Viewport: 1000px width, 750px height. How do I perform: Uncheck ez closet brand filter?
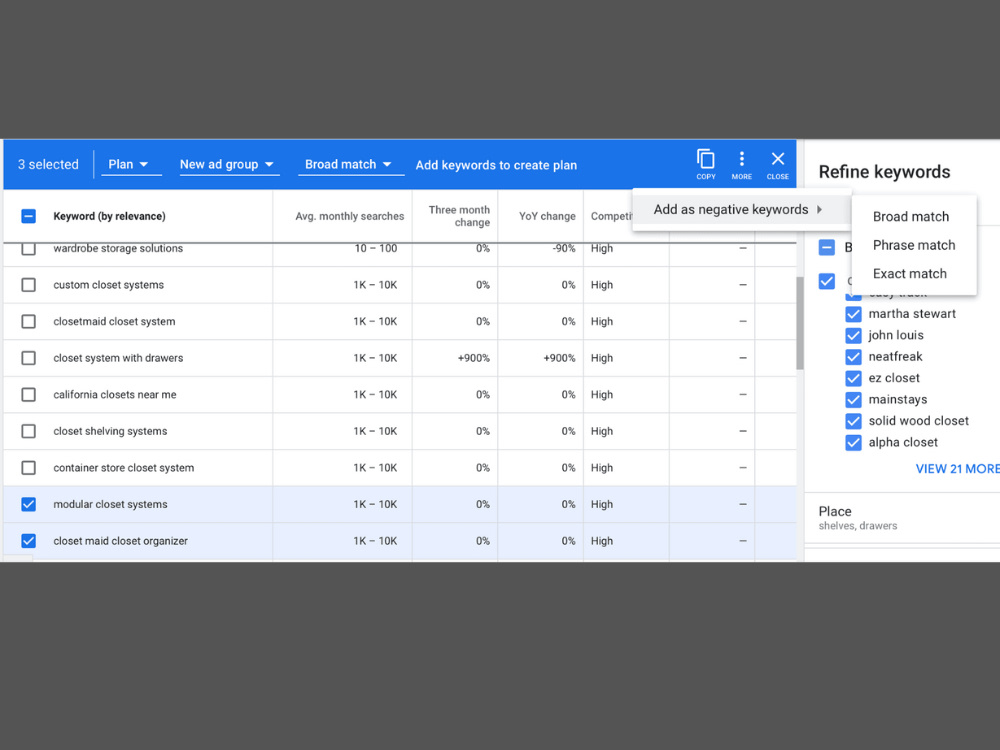pos(853,378)
